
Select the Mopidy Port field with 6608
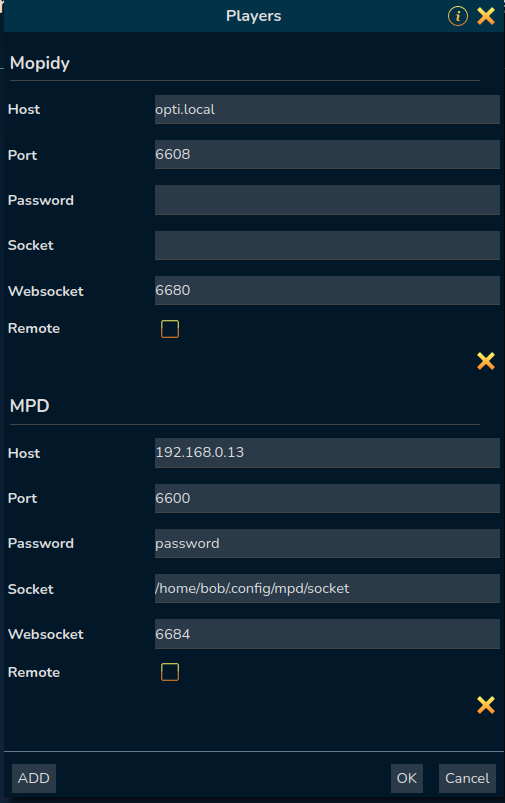click(327, 154)
